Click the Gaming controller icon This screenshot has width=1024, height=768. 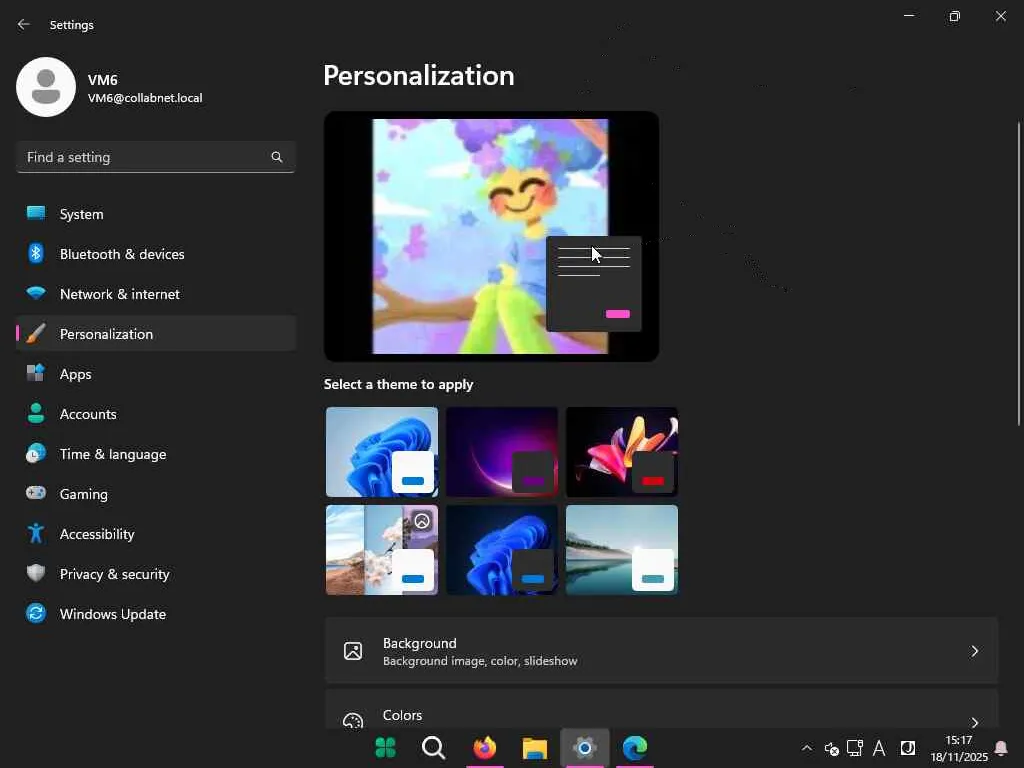(36, 493)
